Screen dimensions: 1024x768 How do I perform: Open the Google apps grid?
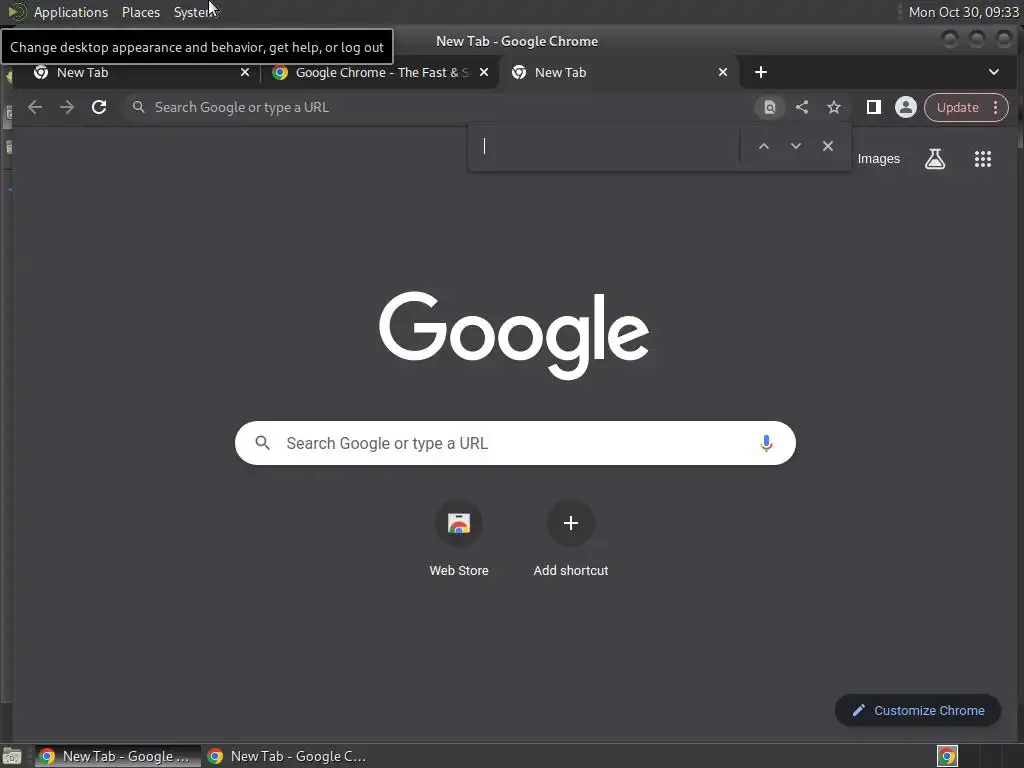click(x=983, y=159)
